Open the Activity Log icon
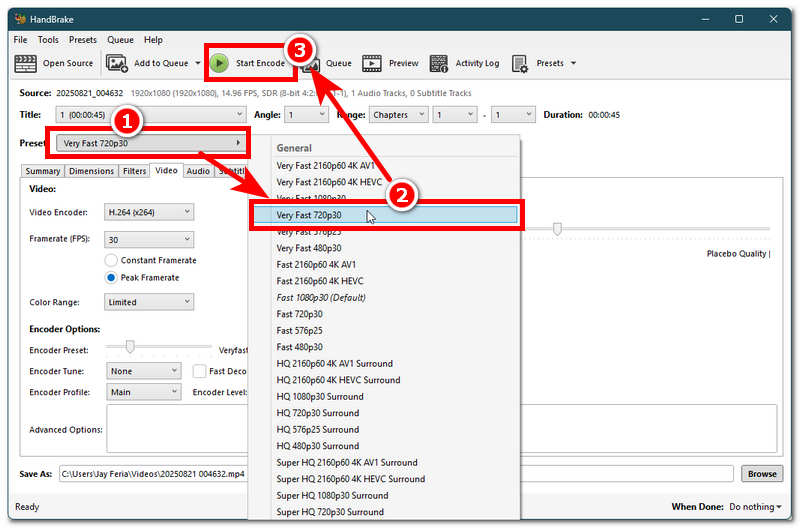 [x=439, y=63]
